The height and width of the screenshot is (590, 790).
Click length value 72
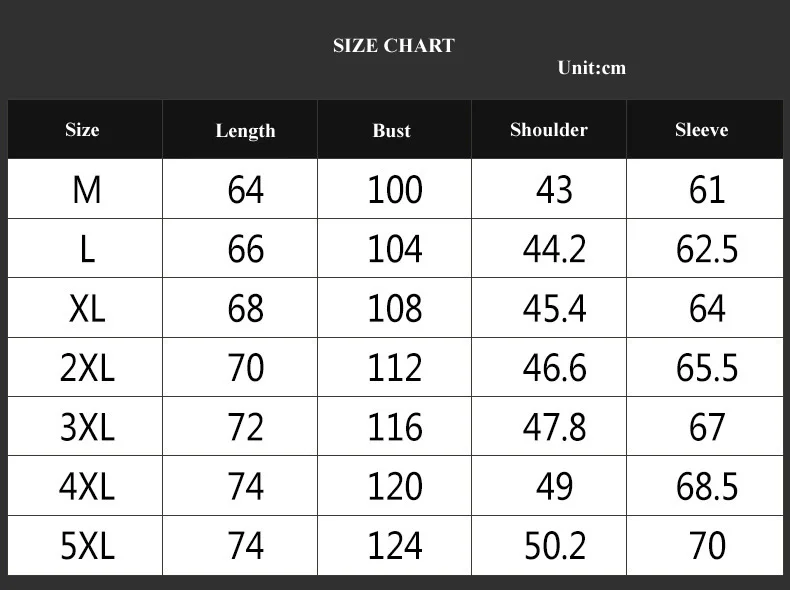pos(245,427)
